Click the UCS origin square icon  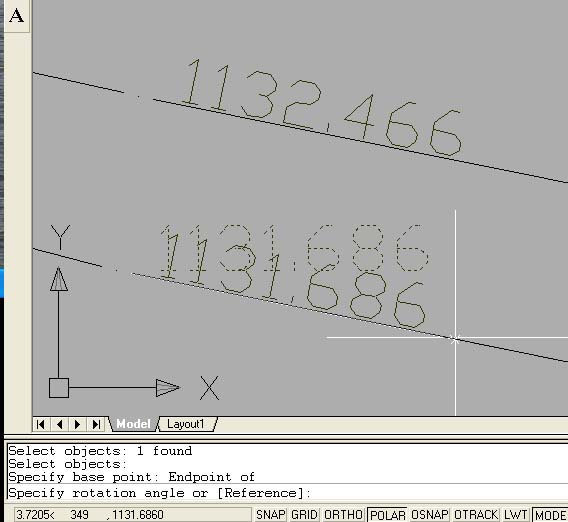pyautogui.click(x=59, y=388)
